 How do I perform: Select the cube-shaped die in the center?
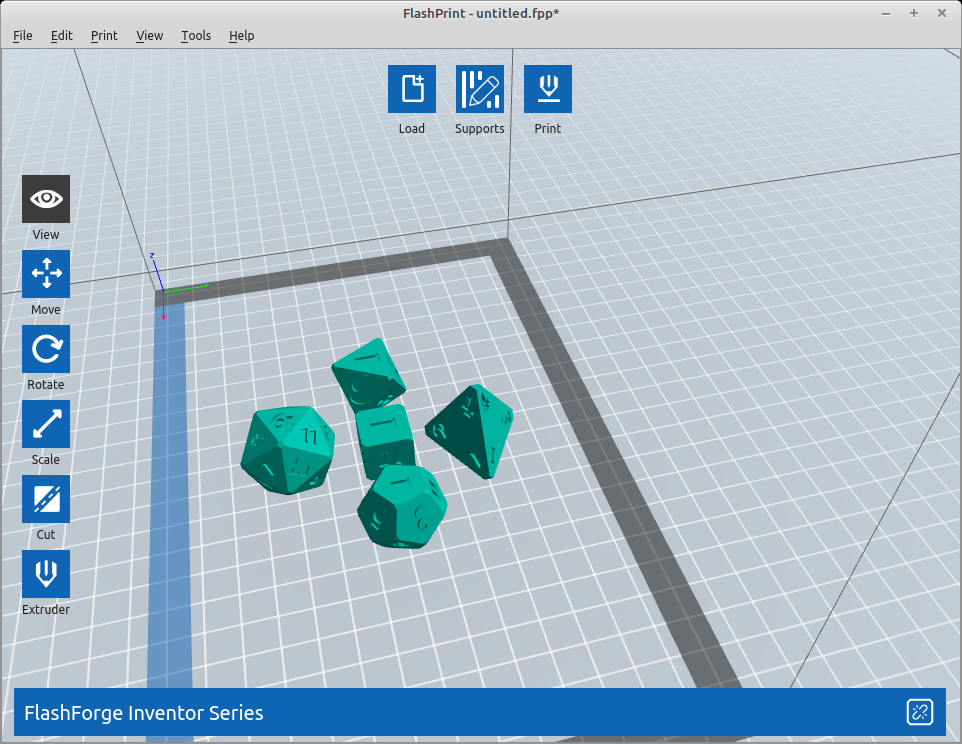385,439
